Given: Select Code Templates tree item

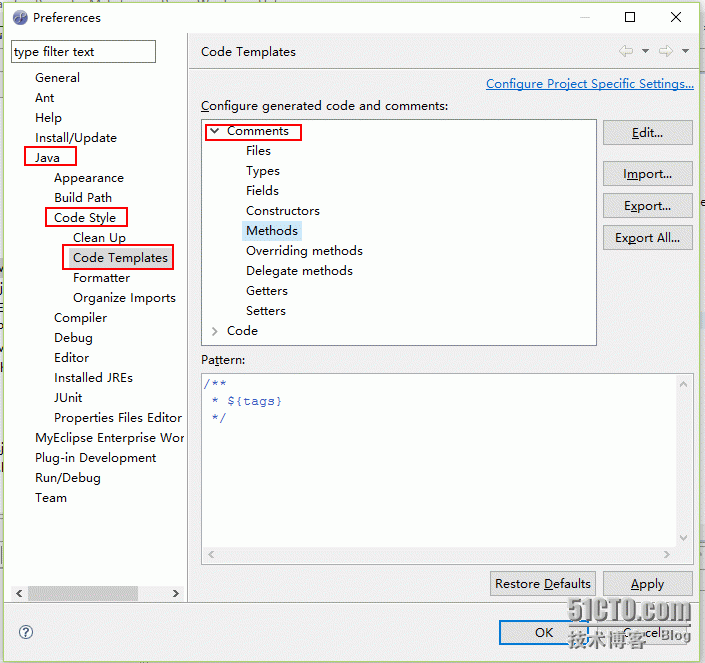Looking at the screenshot, I should pos(120,258).
